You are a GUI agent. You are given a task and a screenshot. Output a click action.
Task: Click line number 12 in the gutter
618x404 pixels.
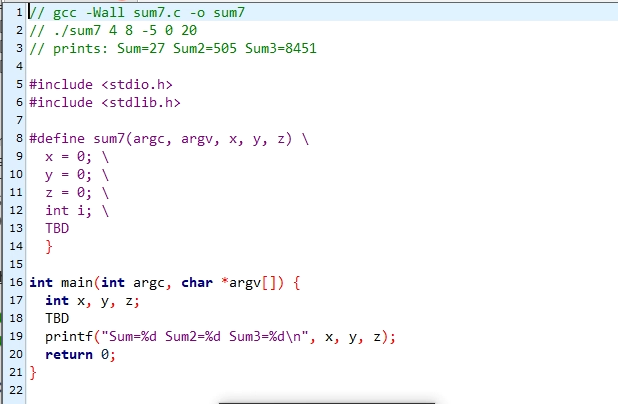click(16, 210)
